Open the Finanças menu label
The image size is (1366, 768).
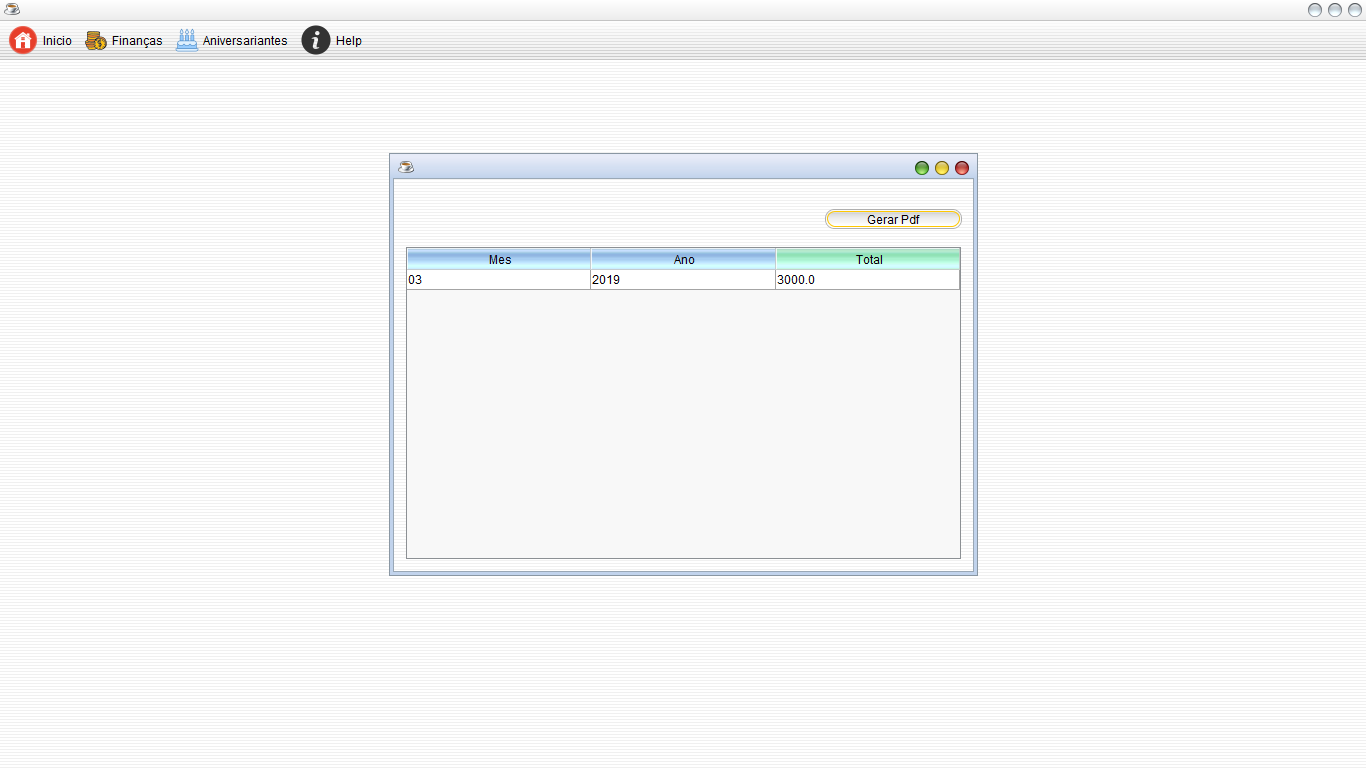(137, 41)
